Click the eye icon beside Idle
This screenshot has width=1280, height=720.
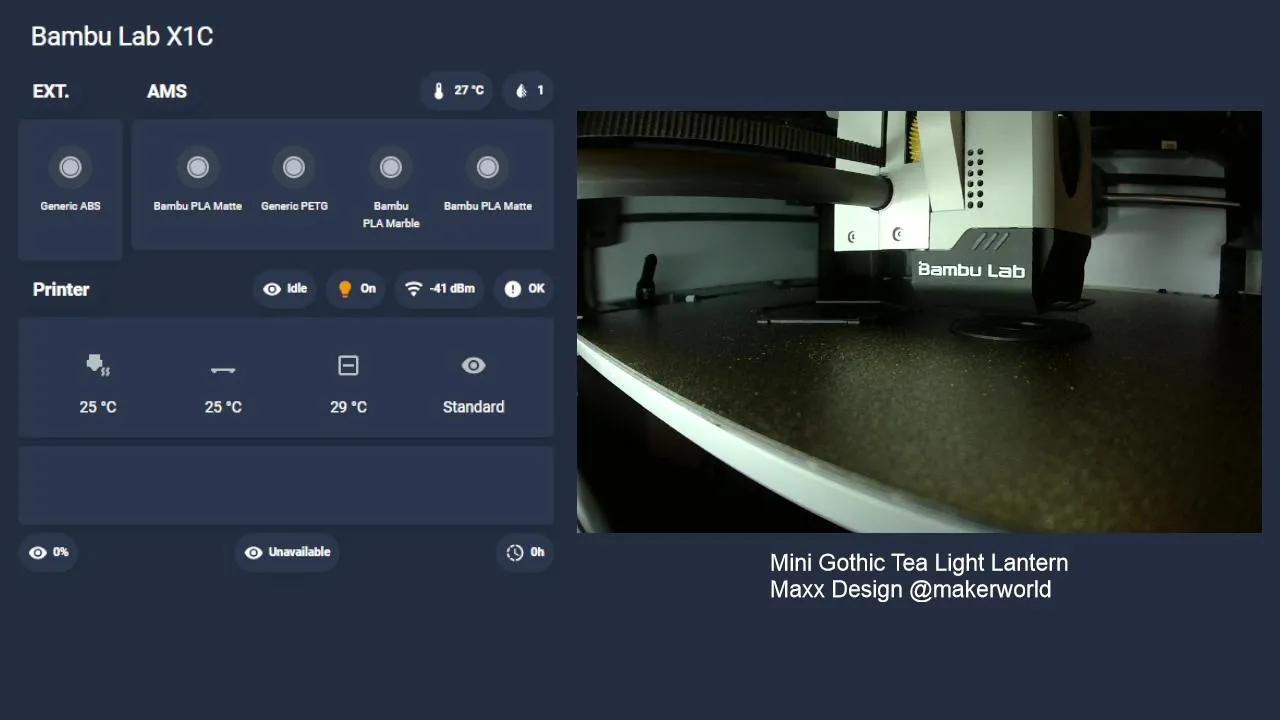click(272, 289)
